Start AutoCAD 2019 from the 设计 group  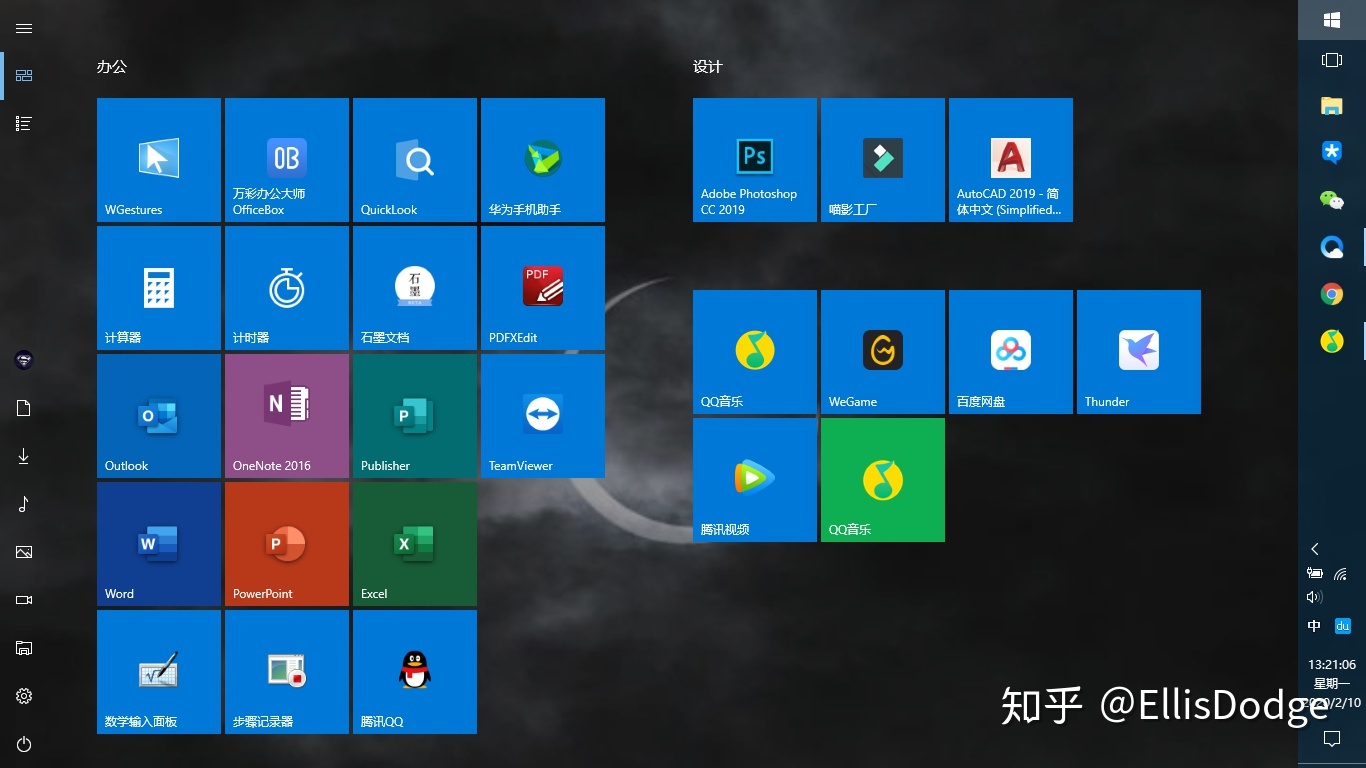1010,159
